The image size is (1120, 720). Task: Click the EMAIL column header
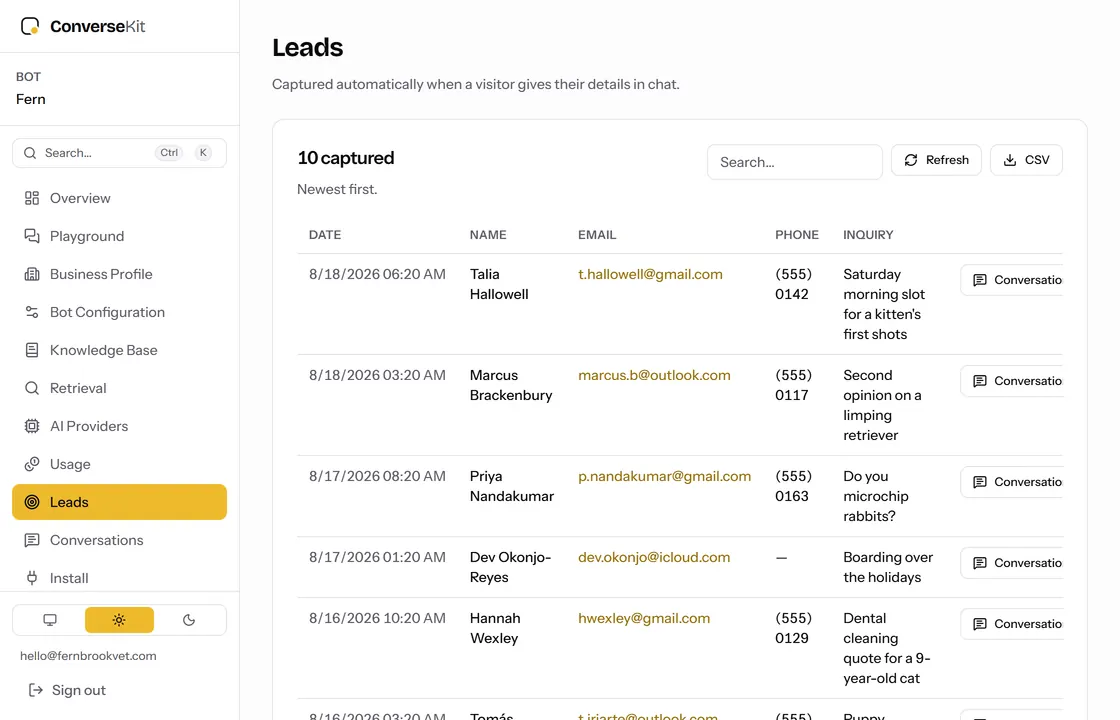(596, 235)
